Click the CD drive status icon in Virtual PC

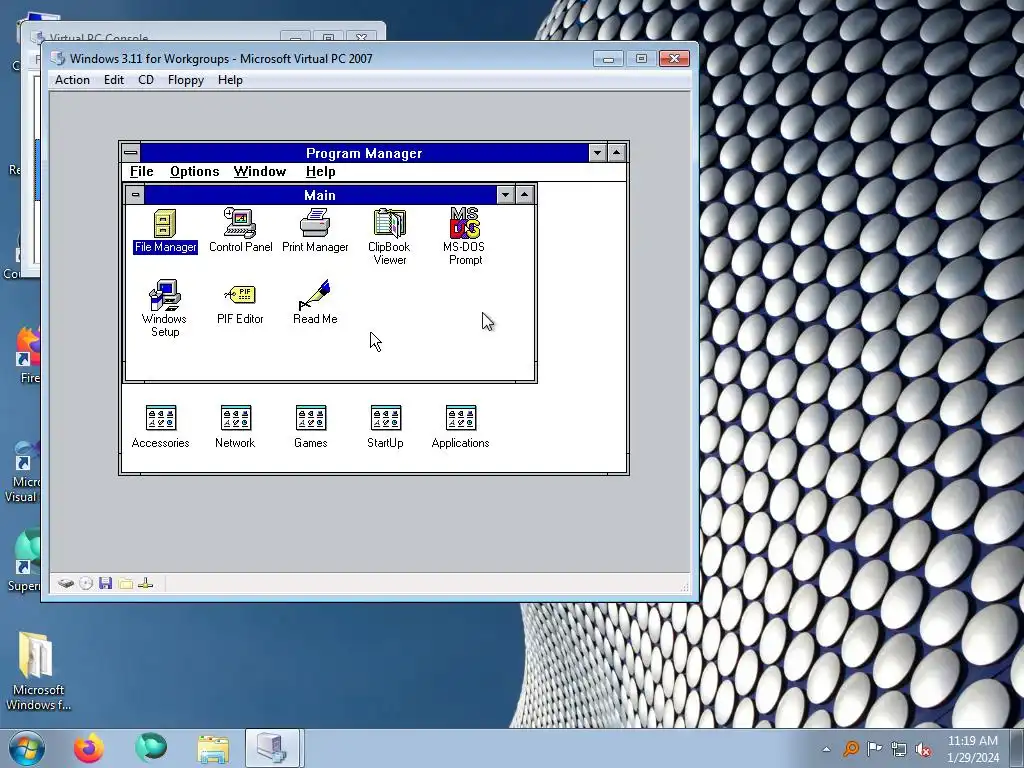click(x=86, y=583)
